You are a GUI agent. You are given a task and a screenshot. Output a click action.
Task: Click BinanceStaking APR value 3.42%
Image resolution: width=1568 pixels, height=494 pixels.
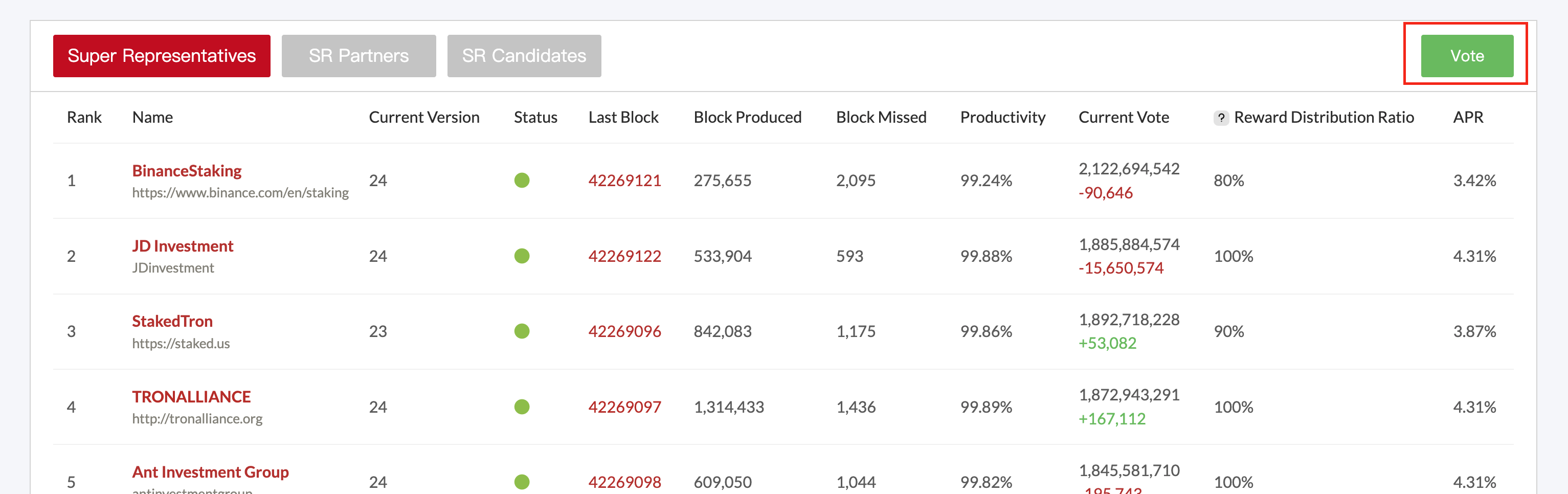tap(1474, 181)
